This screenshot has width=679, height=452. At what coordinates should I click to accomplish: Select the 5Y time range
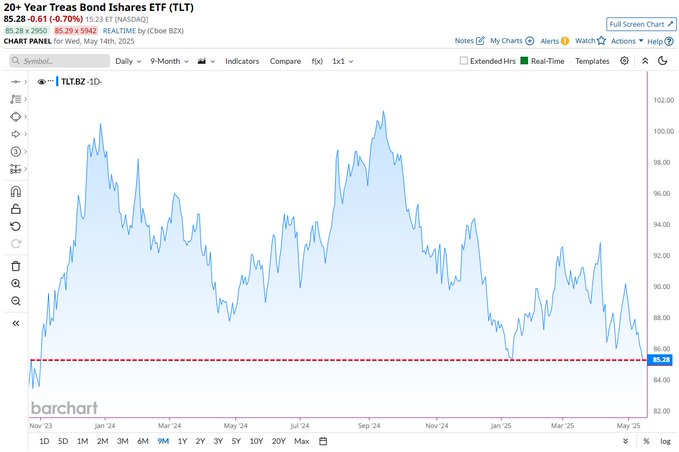click(x=236, y=441)
